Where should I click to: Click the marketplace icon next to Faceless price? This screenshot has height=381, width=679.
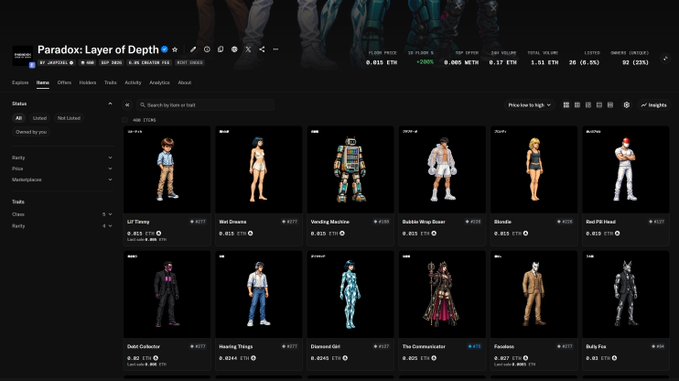pos(525,358)
